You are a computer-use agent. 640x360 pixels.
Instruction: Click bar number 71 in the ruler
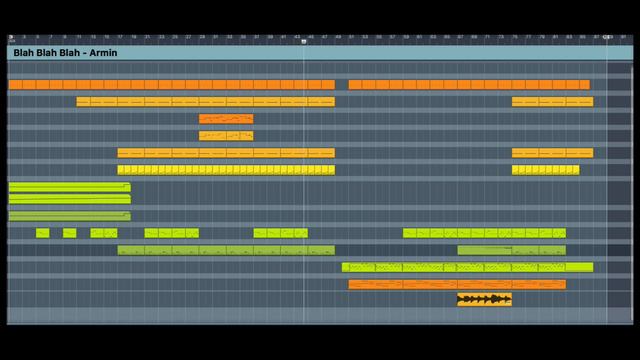[487, 37]
